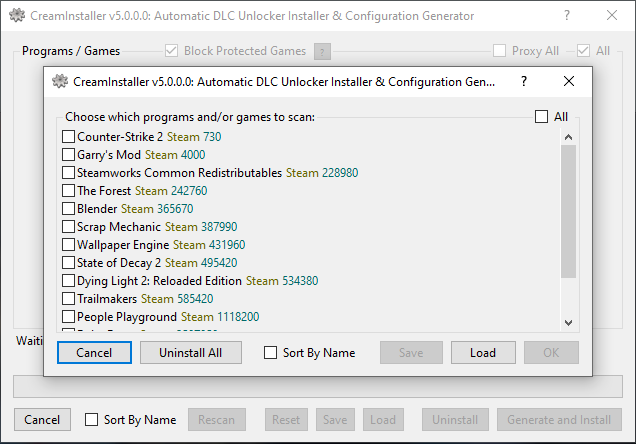Tick the Wallpaper Engine checkbox
636x444 pixels.
68,245
